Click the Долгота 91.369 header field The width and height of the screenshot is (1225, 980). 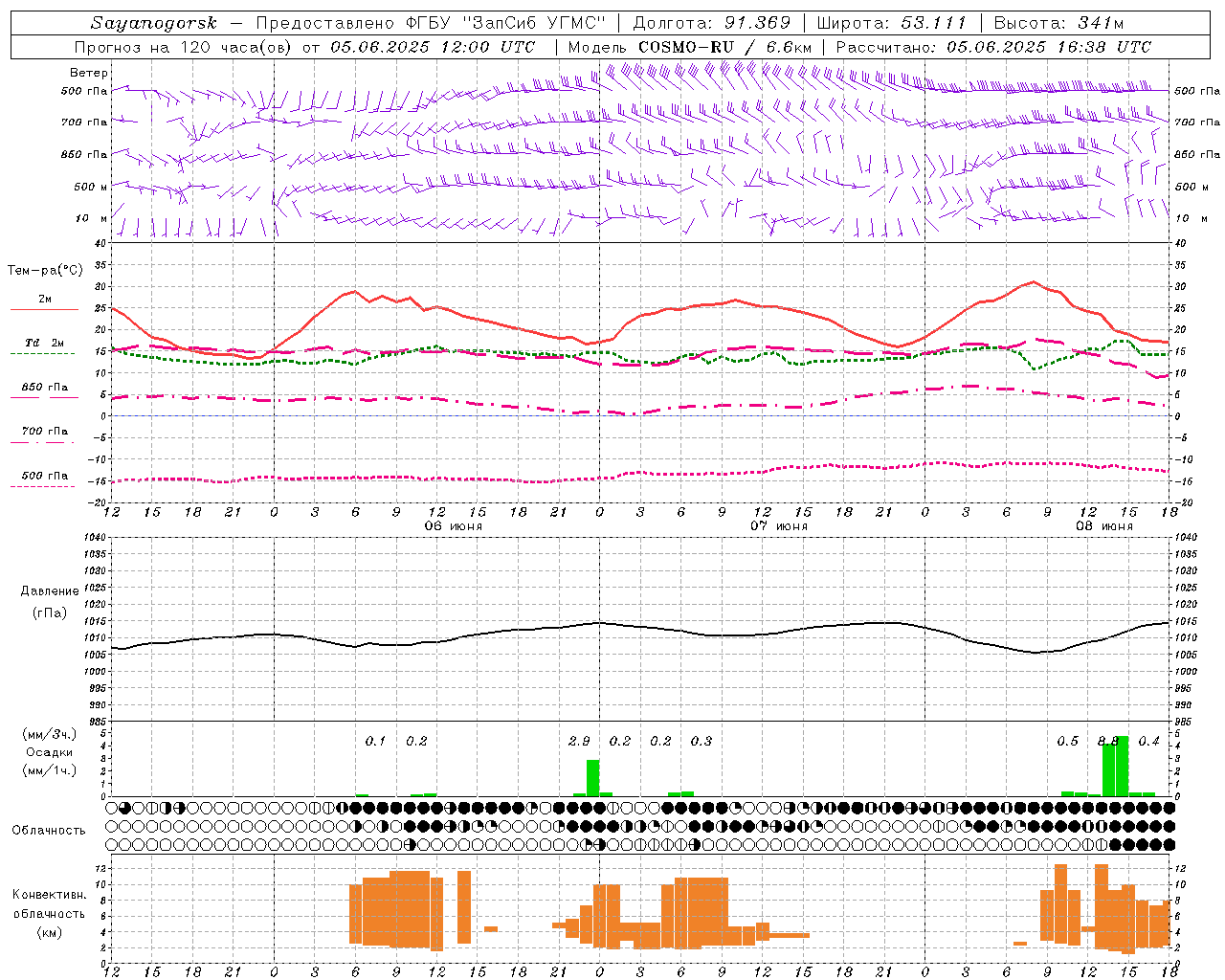point(712,23)
